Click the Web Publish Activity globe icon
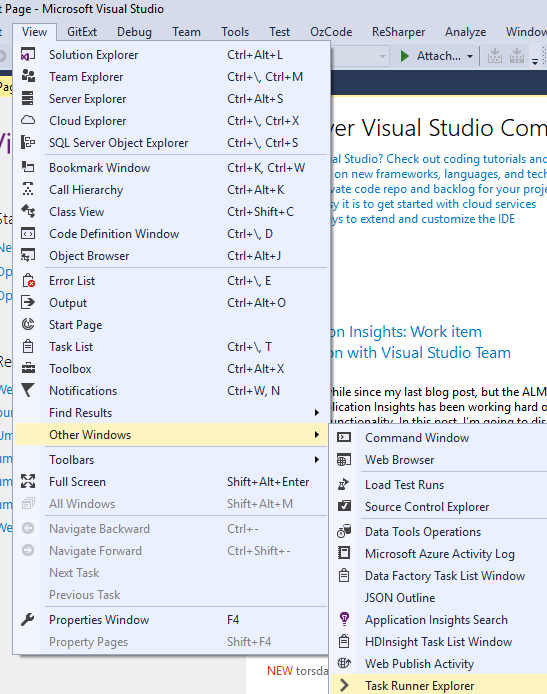 (344, 663)
